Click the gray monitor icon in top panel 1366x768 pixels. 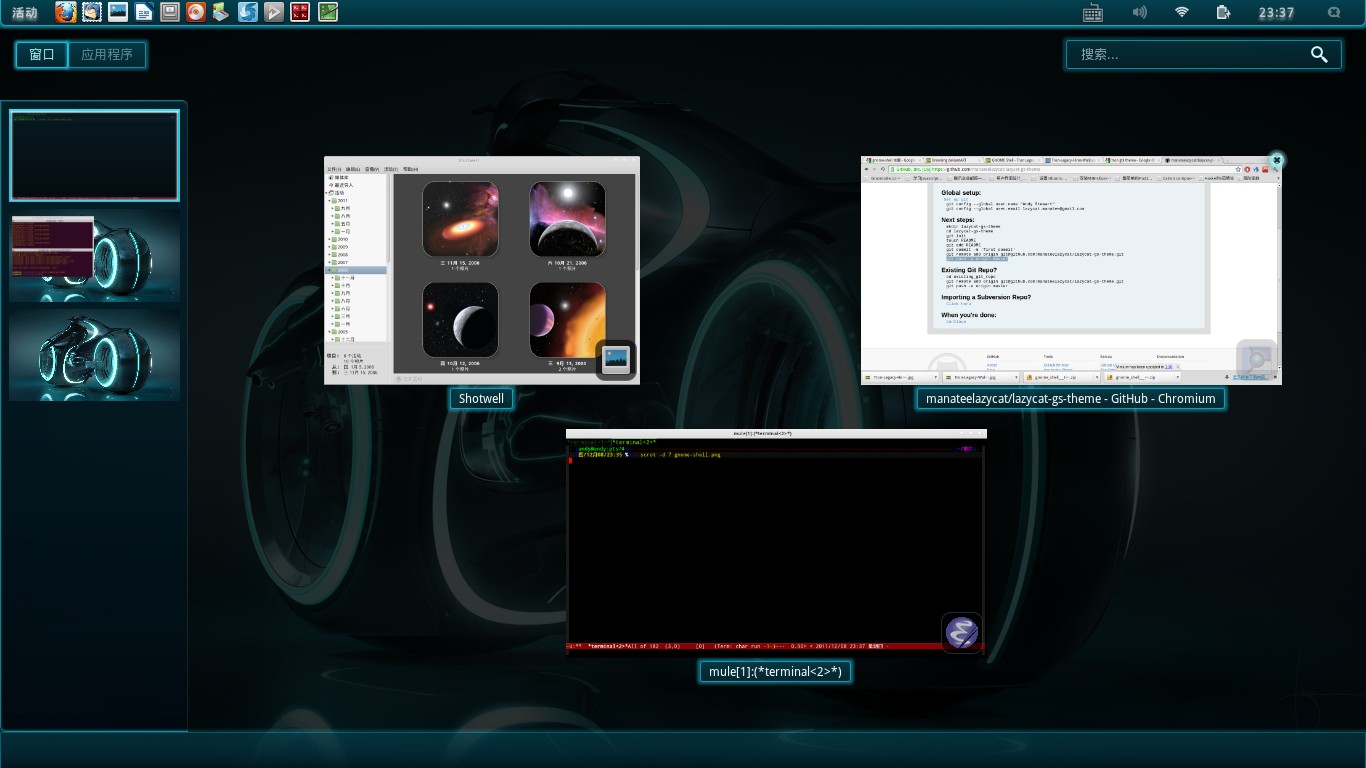coord(170,12)
